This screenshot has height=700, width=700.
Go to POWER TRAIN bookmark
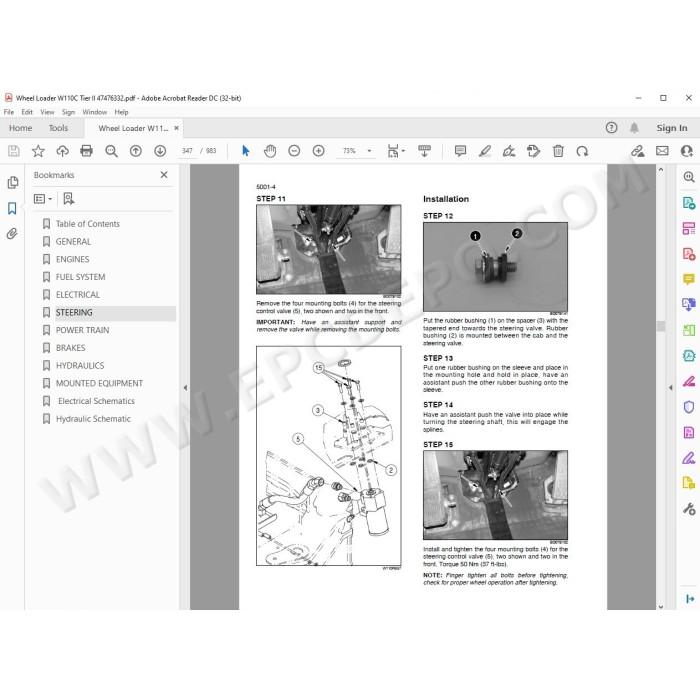(x=82, y=330)
